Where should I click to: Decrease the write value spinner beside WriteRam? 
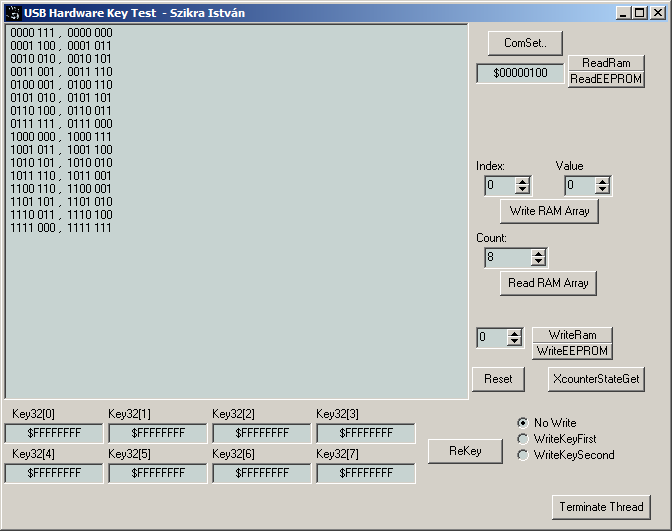click(514, 342)
